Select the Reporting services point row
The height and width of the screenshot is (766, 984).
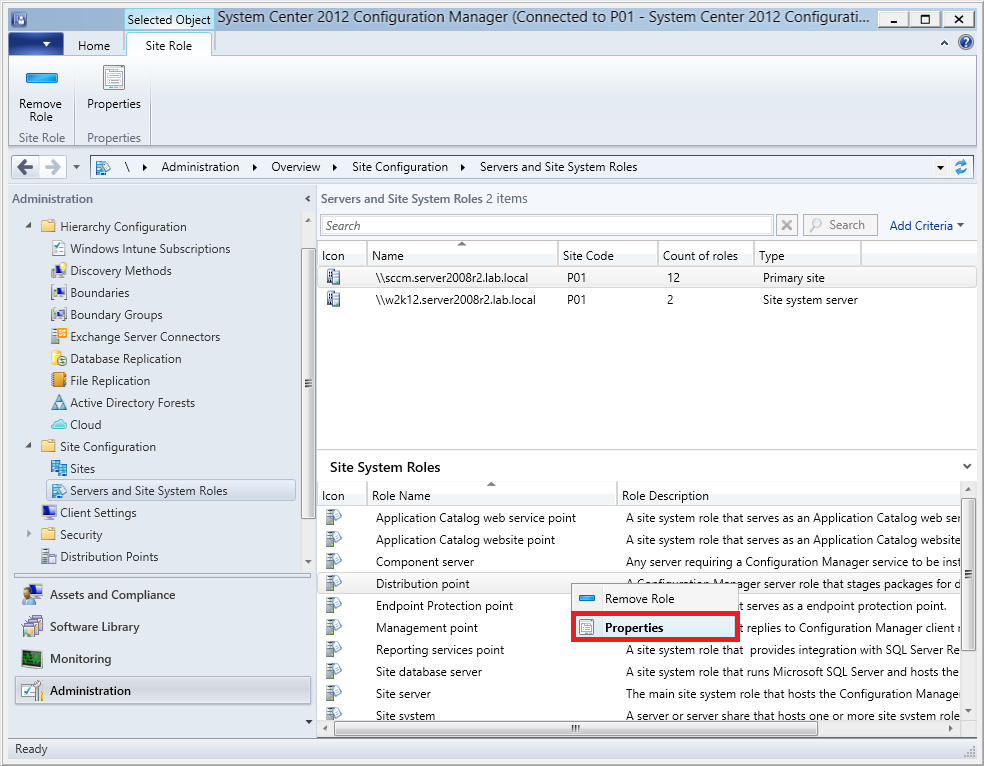click(639, 650)
